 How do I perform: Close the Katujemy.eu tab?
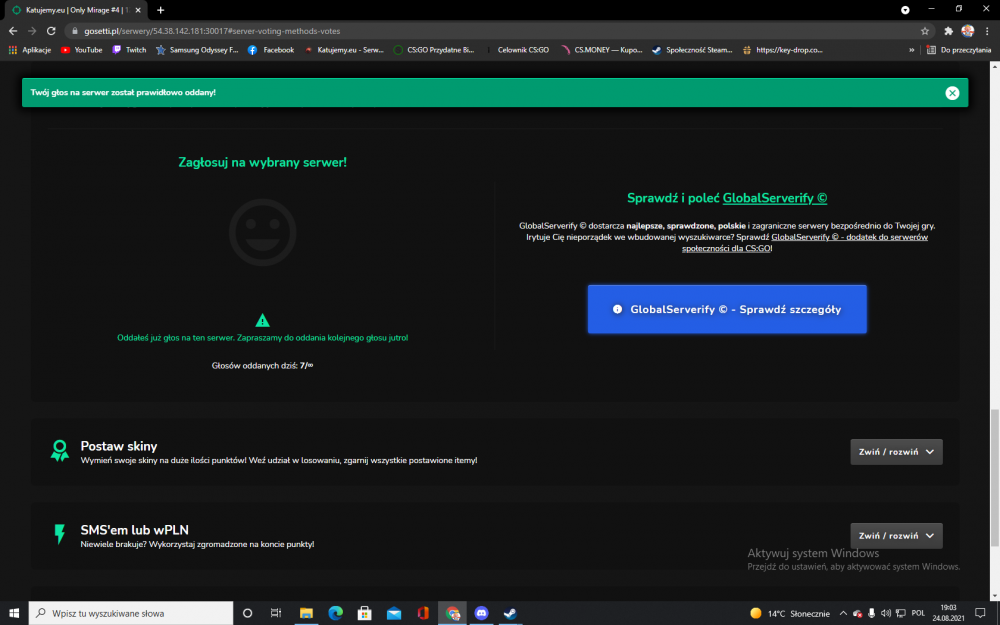[138, 10]
